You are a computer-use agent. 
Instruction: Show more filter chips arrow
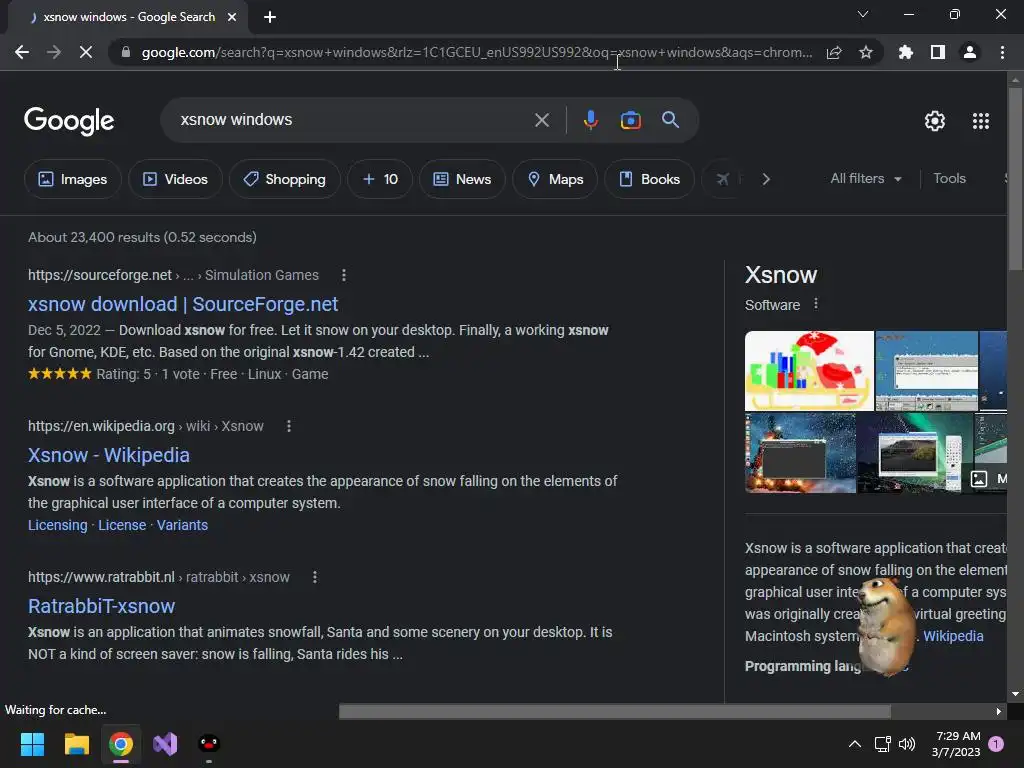pyautogui.click(x=766, y=179)
